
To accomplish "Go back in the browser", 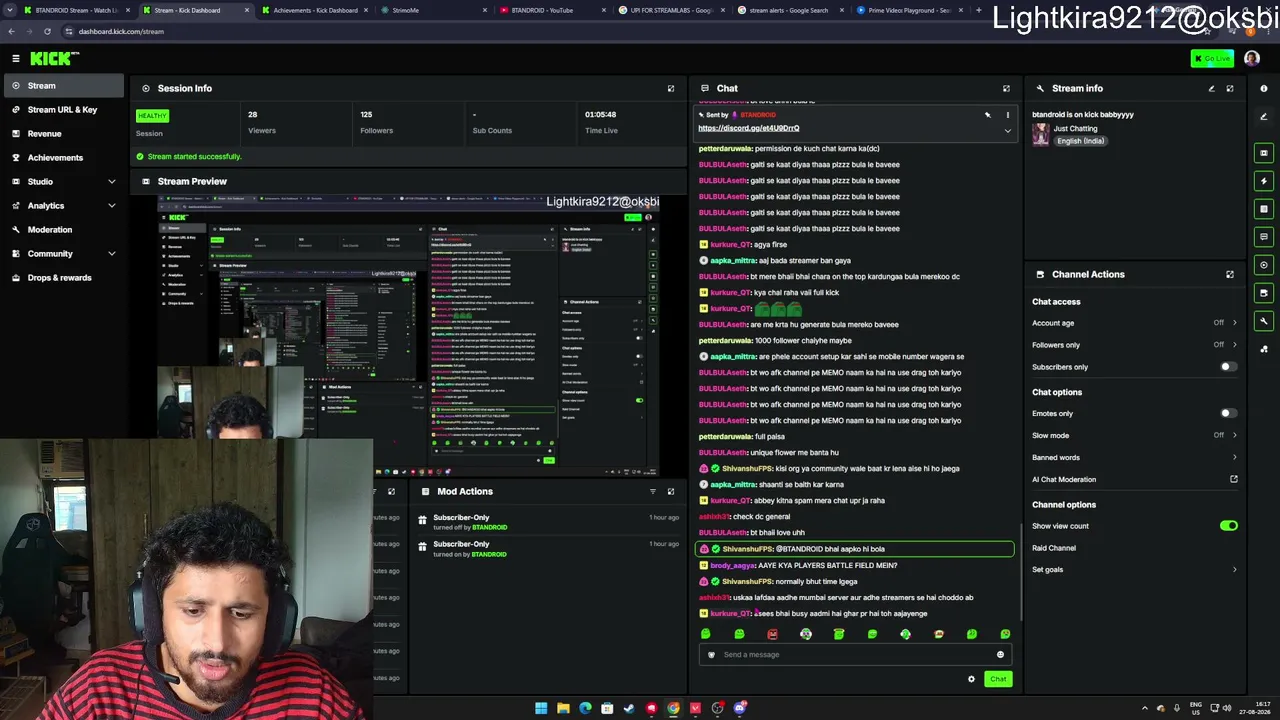I will pos(11,31).
